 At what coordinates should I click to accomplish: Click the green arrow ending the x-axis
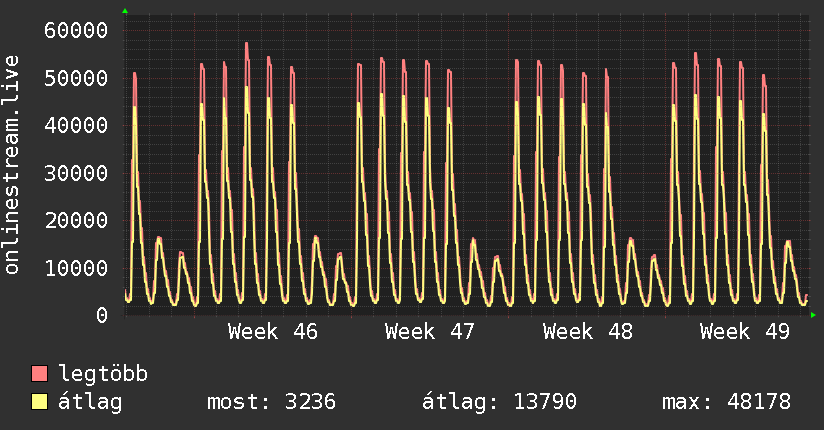point(813,315)
